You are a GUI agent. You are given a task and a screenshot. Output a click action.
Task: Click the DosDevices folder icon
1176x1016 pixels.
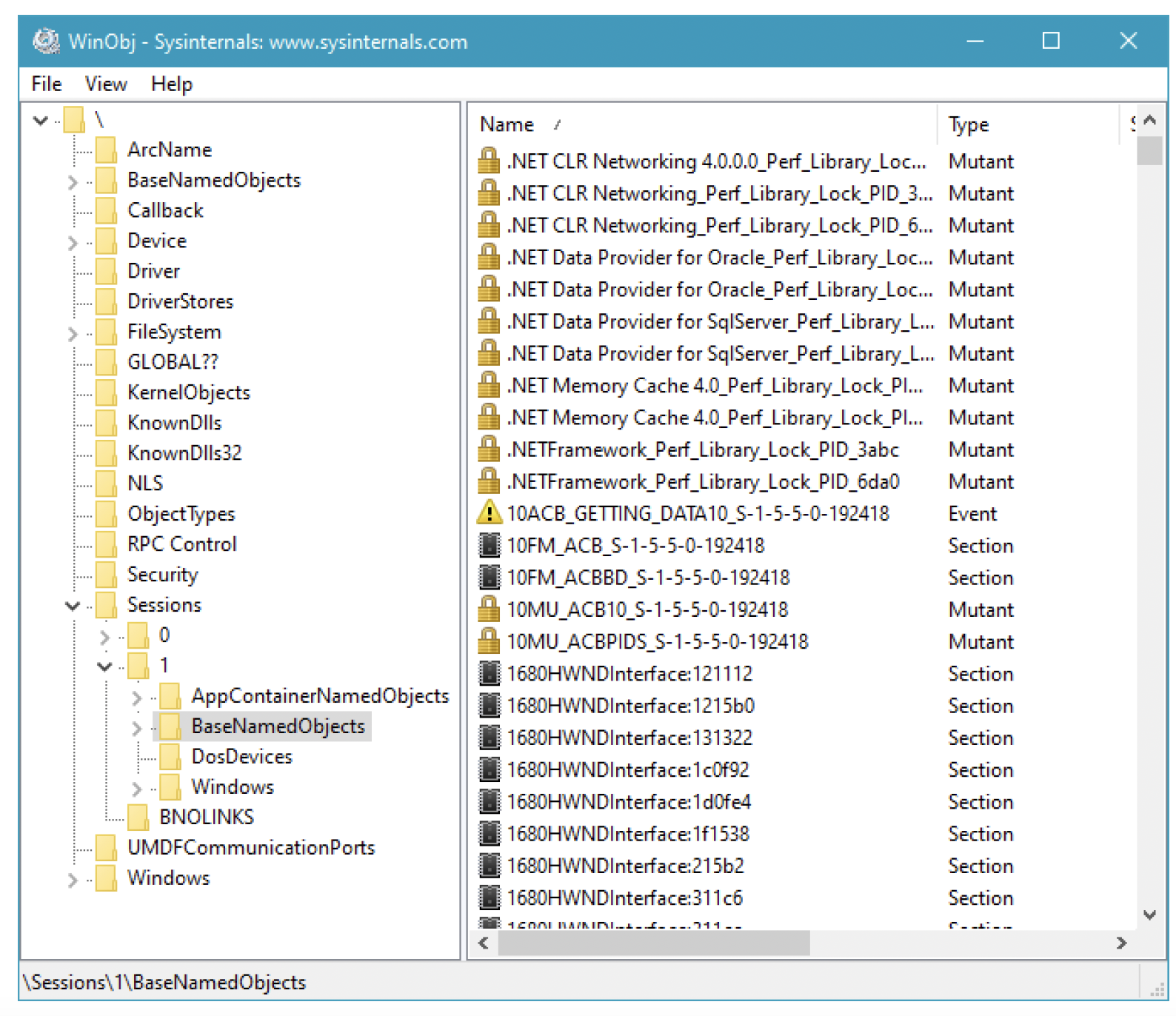(x=170, y=757)
